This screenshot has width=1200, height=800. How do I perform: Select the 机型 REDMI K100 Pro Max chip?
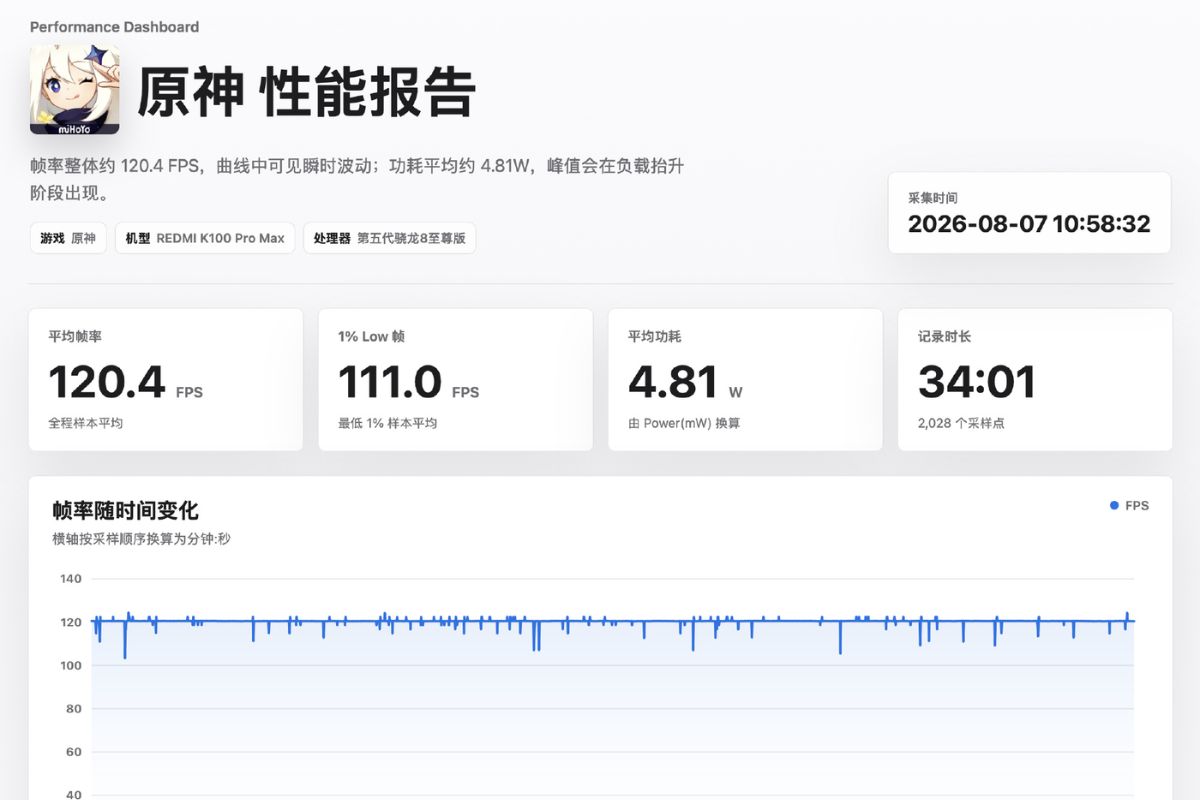[205, 238]
